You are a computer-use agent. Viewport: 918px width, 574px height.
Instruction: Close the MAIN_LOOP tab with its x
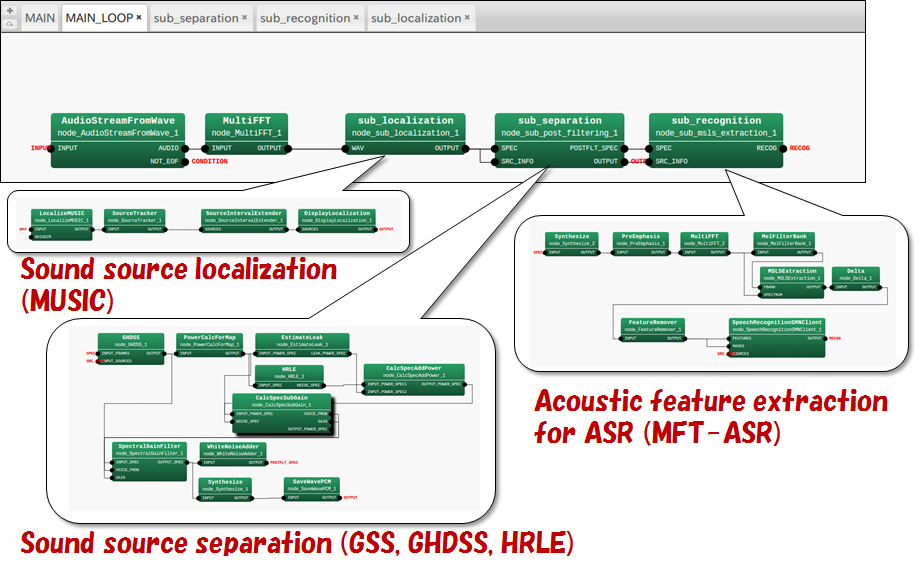139,18
